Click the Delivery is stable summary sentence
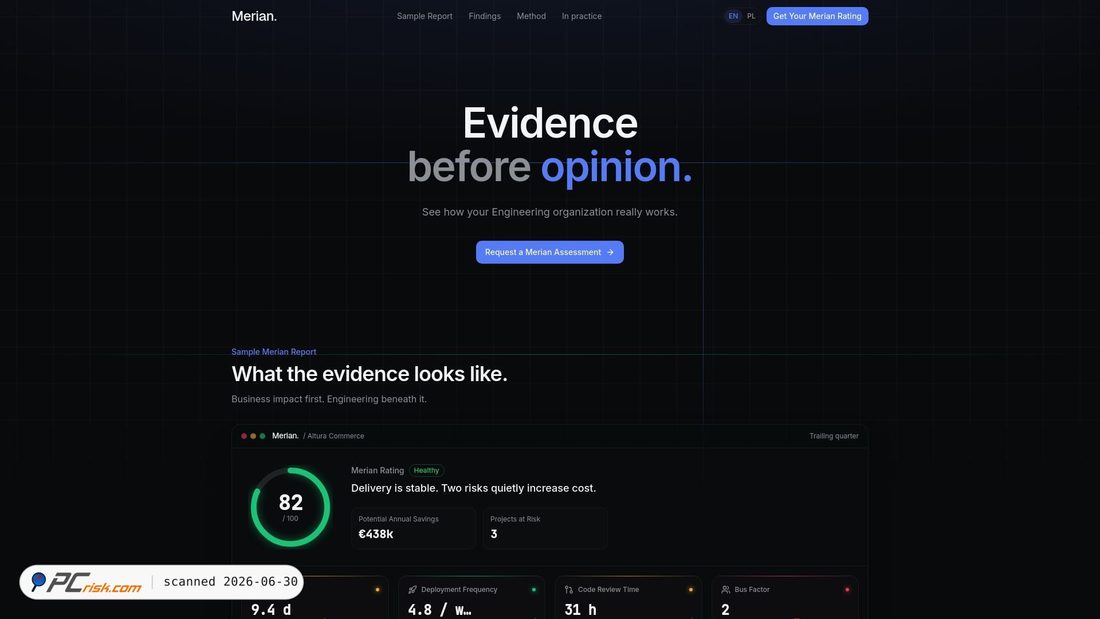This screenshot has height=619, width=1100. pyautogui.click(x=474, y=488)
